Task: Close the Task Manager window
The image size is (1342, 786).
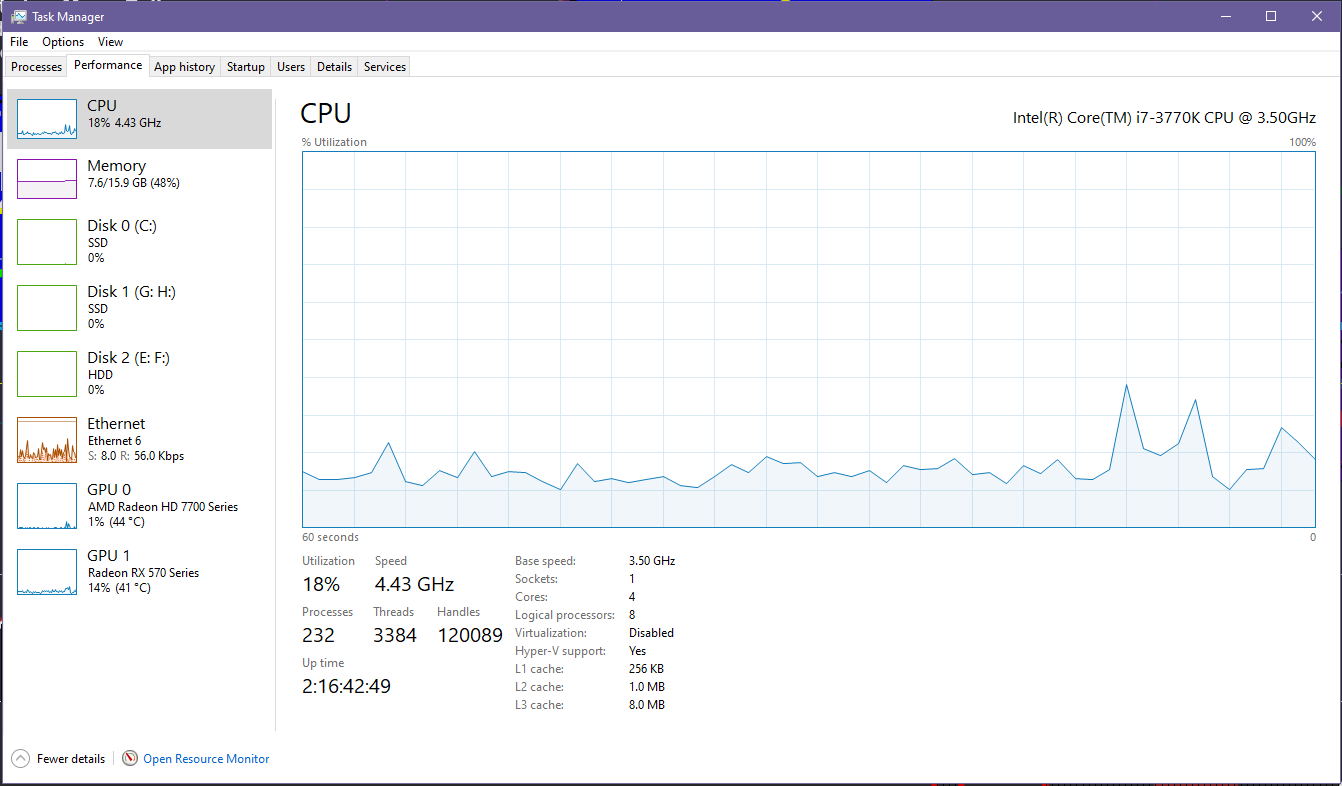Action: (1317, 16)
